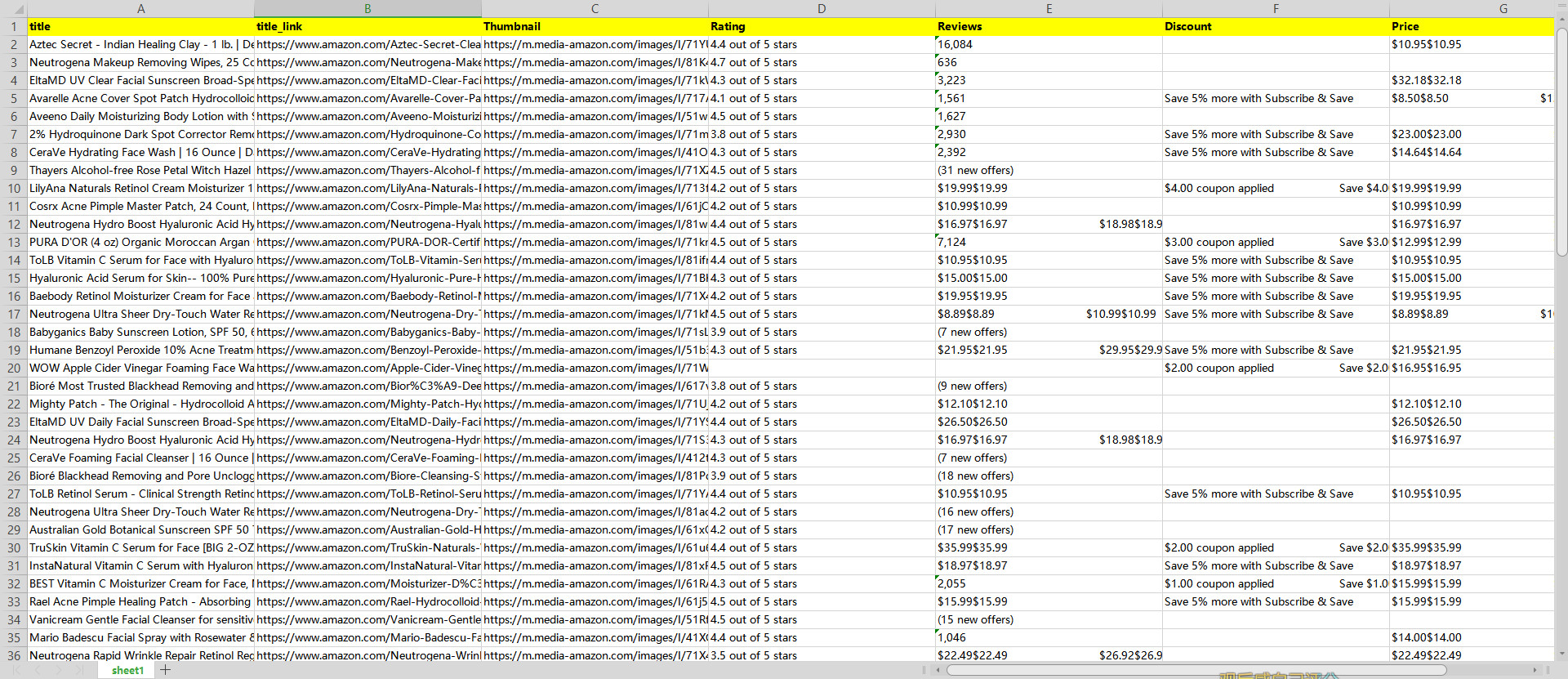Click the '(31 new offers)' cell
The height and width of the screenshot is (679, 1568).
[x=1049, y=170]
